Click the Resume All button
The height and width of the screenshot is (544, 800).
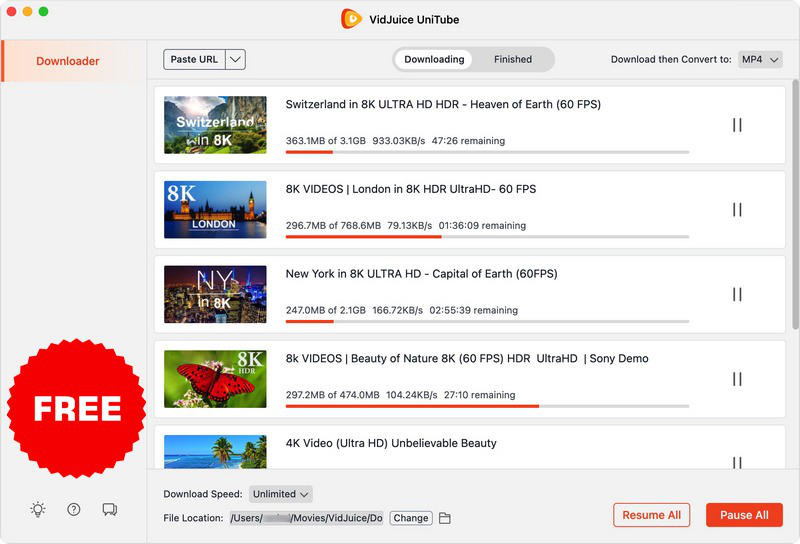point(652,515)
